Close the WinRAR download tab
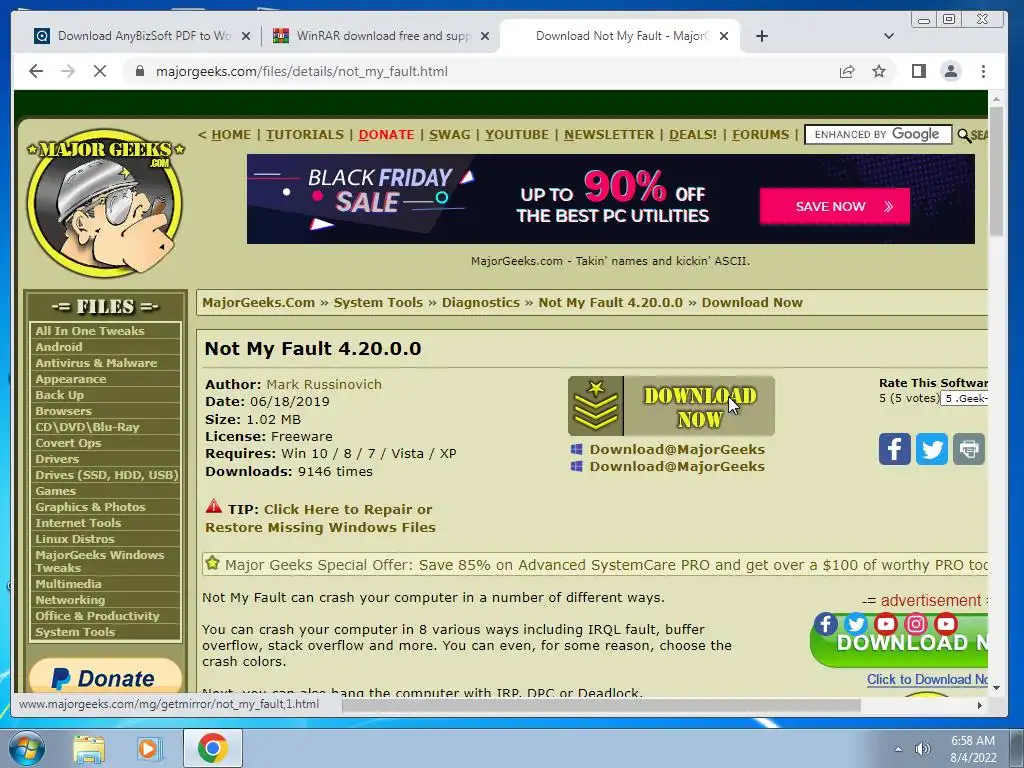Screen dimensions: 1024x768 click(485, 36)
